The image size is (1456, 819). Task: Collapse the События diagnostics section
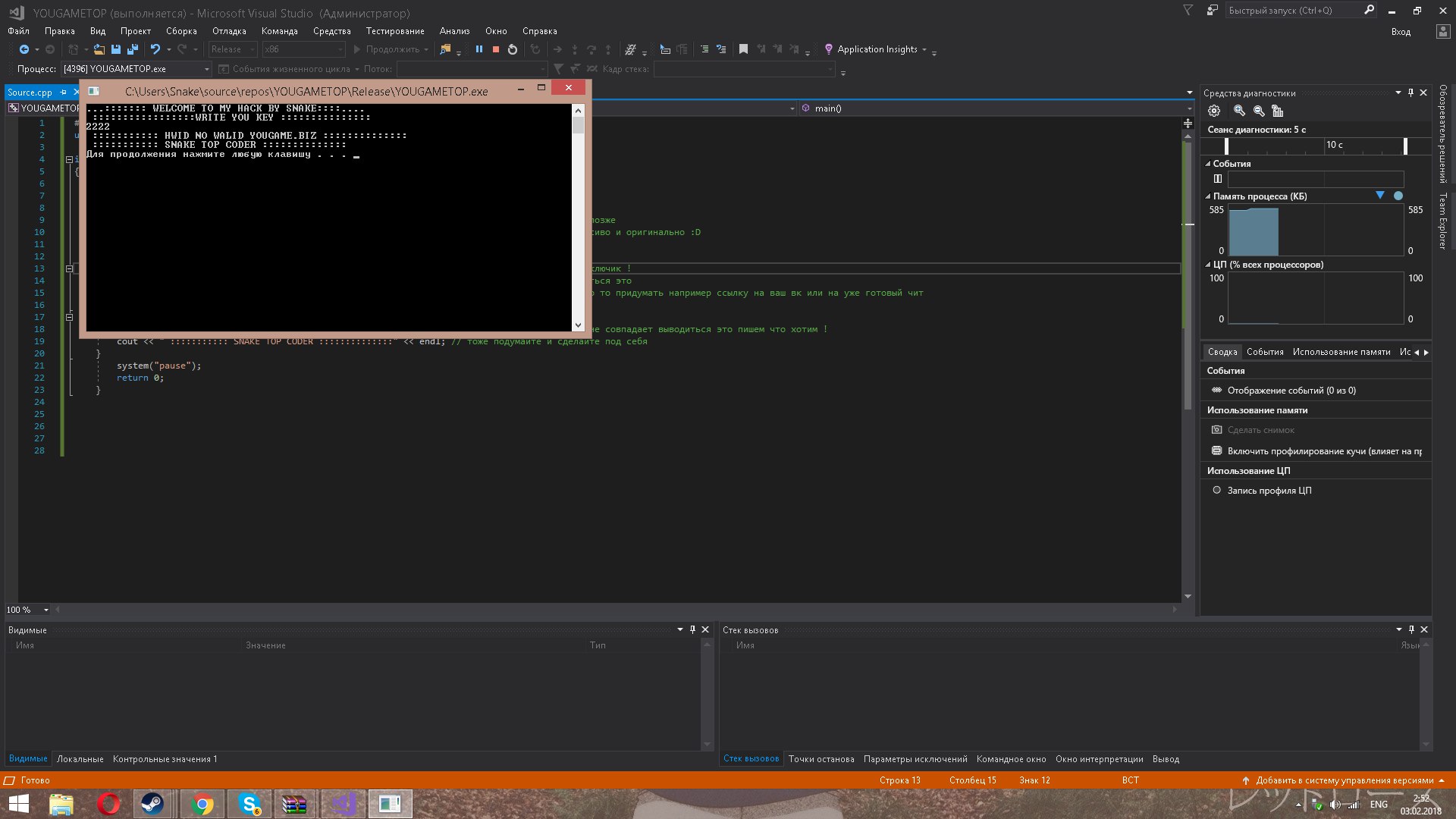tap(1208, 164)
